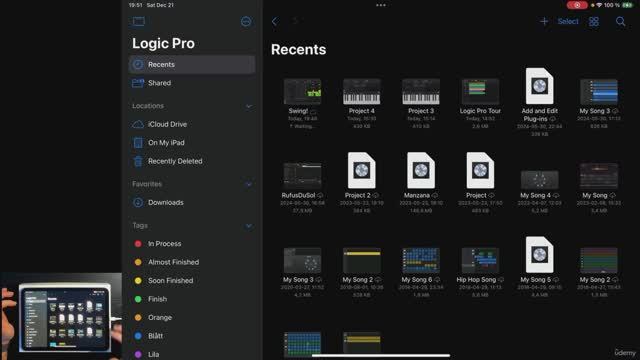Image resolution: width=640 pixels, height=360 pixels.
Task: Open Add and Edit Plug-ins file
Action: 540,86
